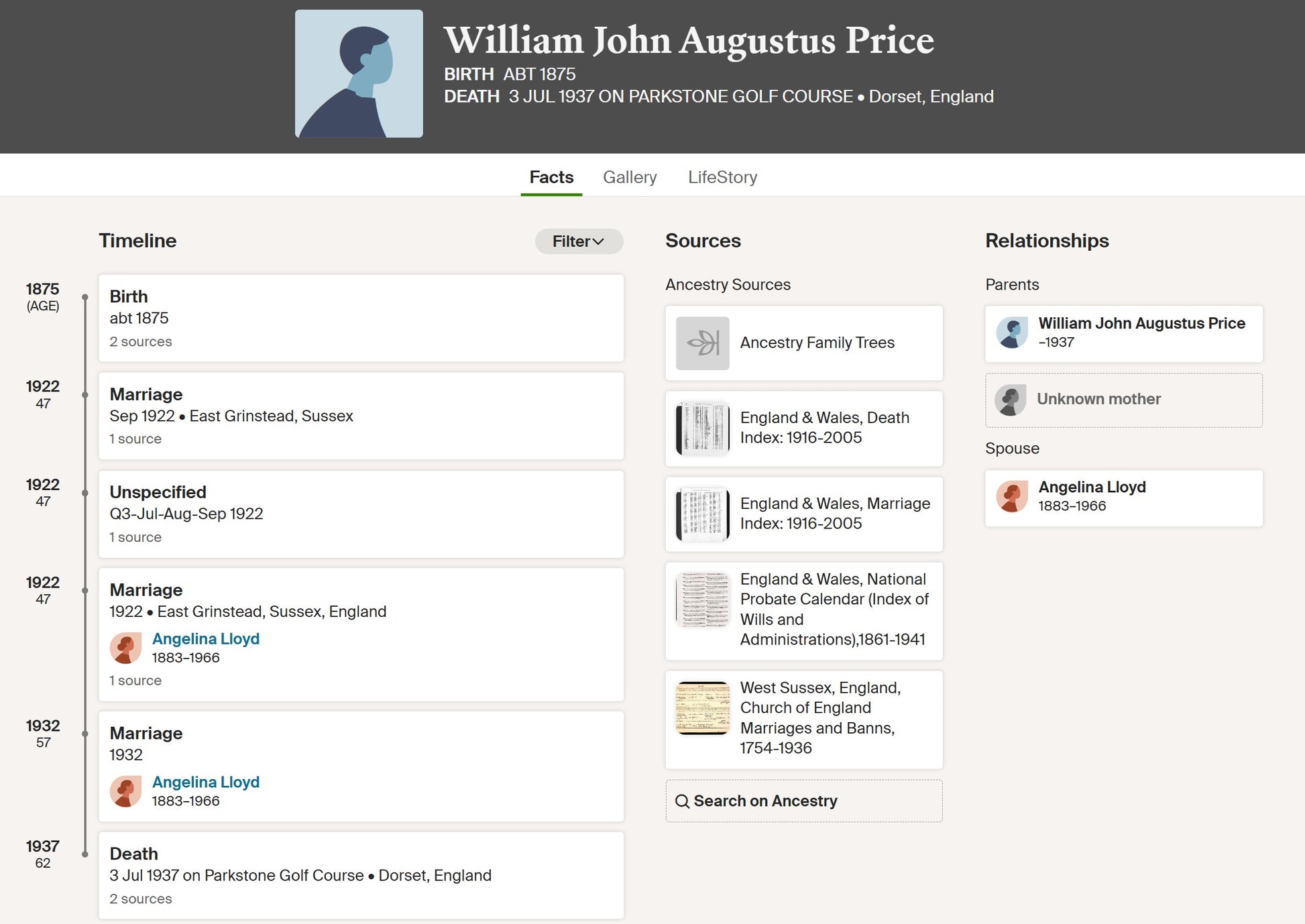Click the Unknown mother silhouette icon
This screenshot has width=1305, height=924.
click(x=1011, y=400)
